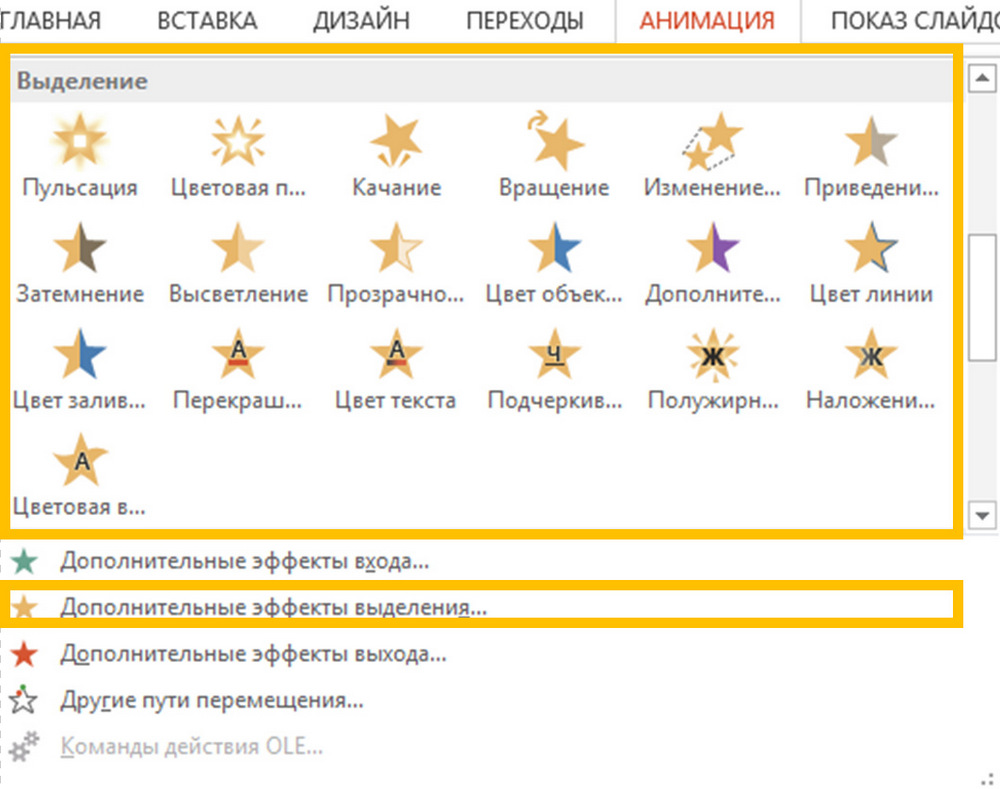Open the ПОКАЗ СЛАЙДОВ ribbon tab
This screenshot has width=1000, height=789.
(x=915, y=20)
